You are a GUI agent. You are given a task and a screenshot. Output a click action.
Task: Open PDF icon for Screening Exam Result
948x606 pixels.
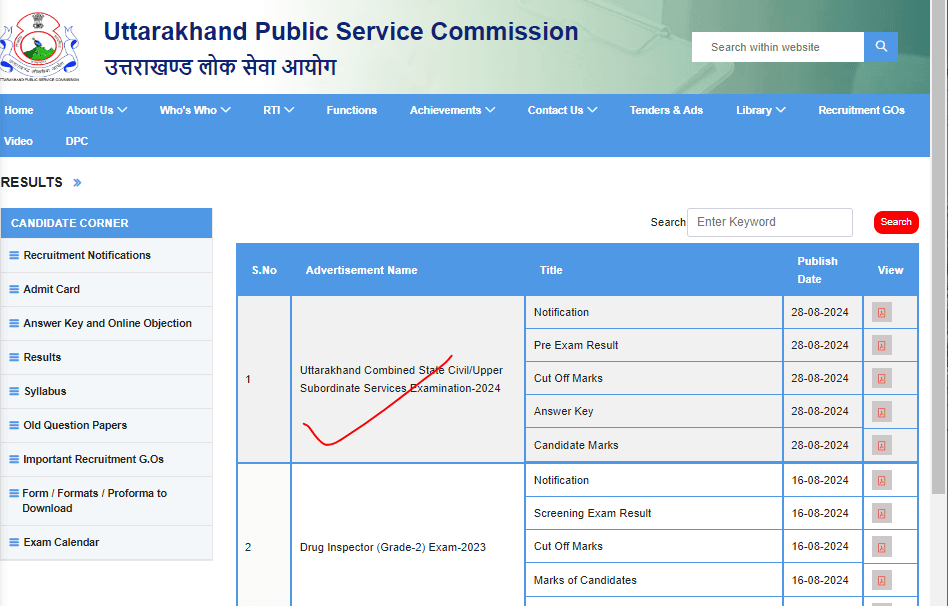881,514
